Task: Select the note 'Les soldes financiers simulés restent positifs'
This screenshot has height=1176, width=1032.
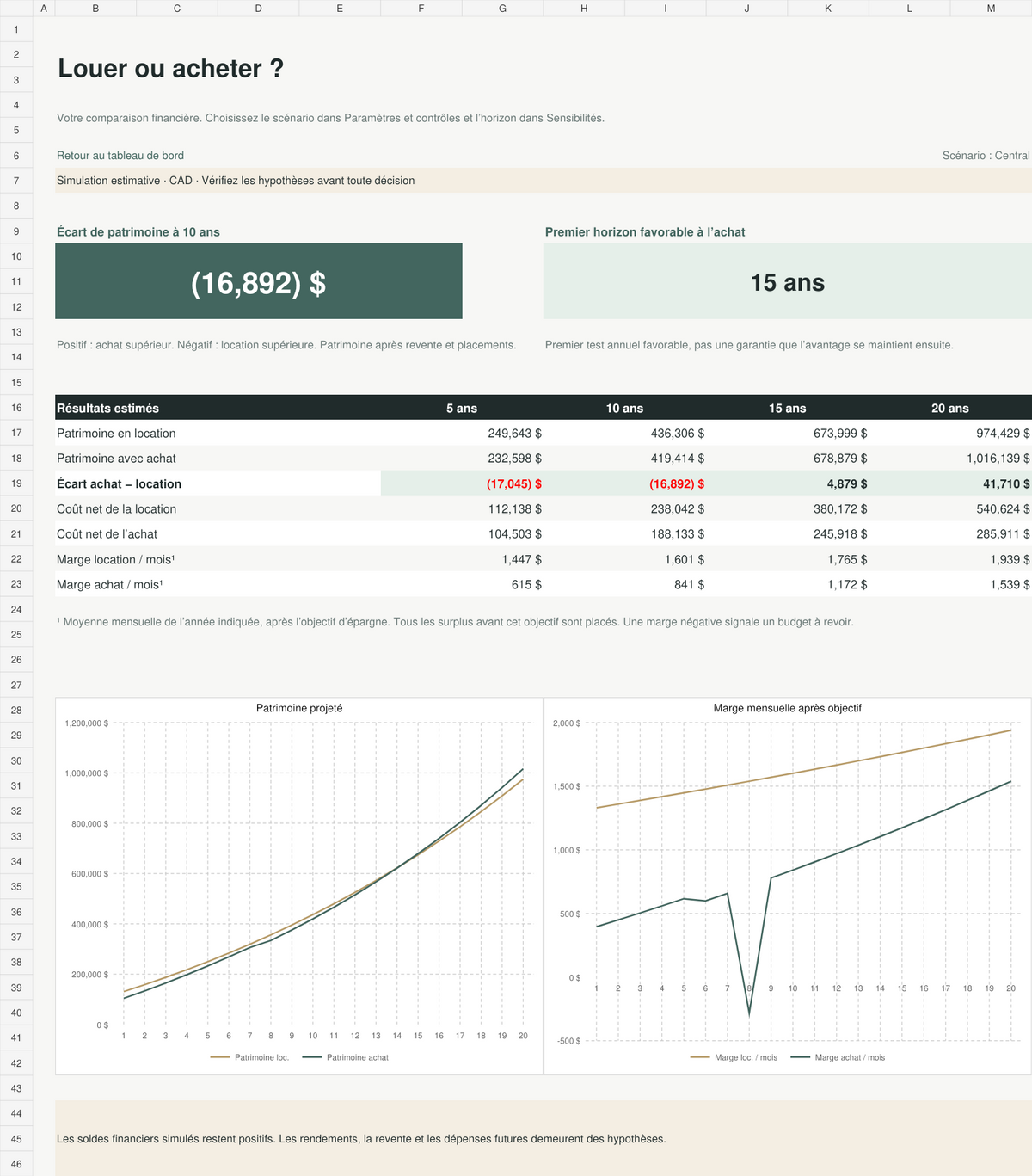Action: click(361, 1139)
